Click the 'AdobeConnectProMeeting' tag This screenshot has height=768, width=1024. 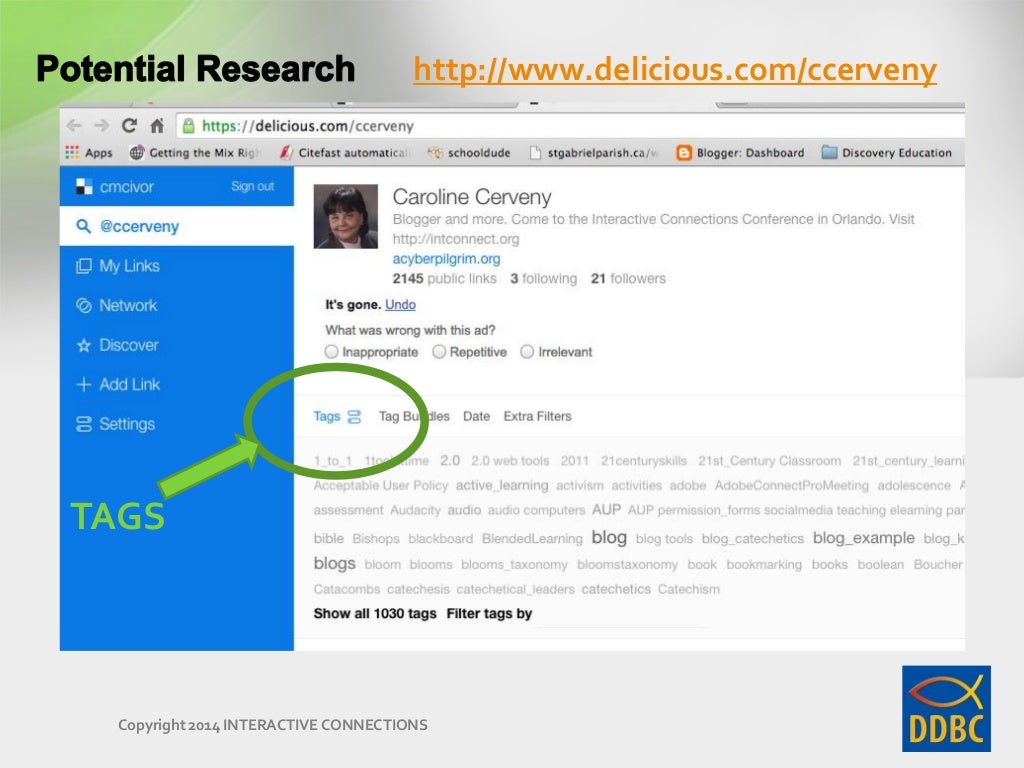point(792,486)
